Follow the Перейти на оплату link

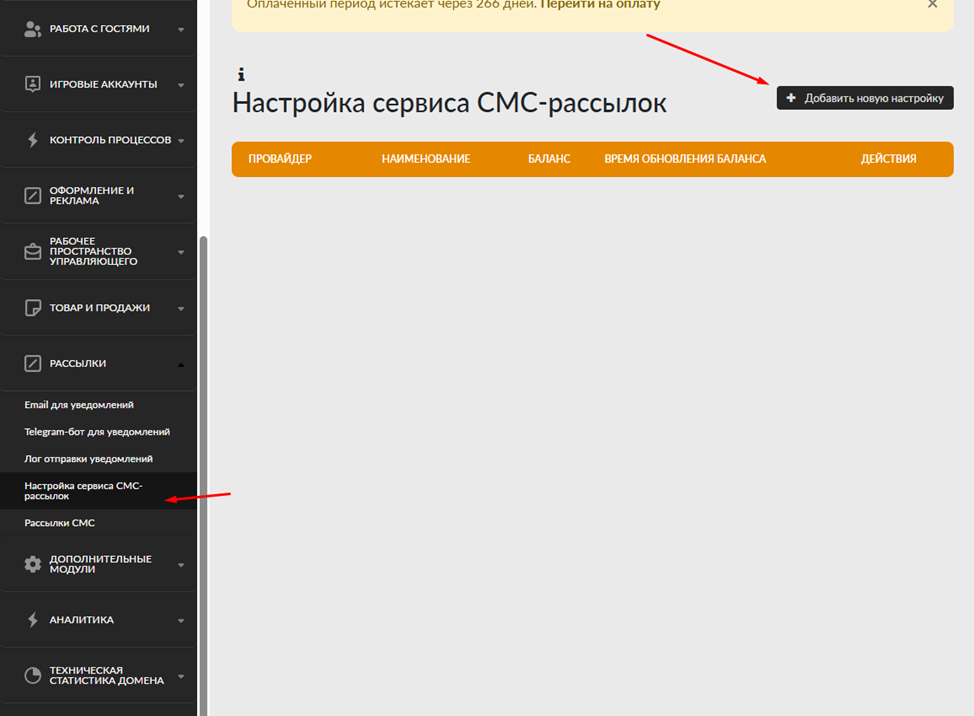600,5
